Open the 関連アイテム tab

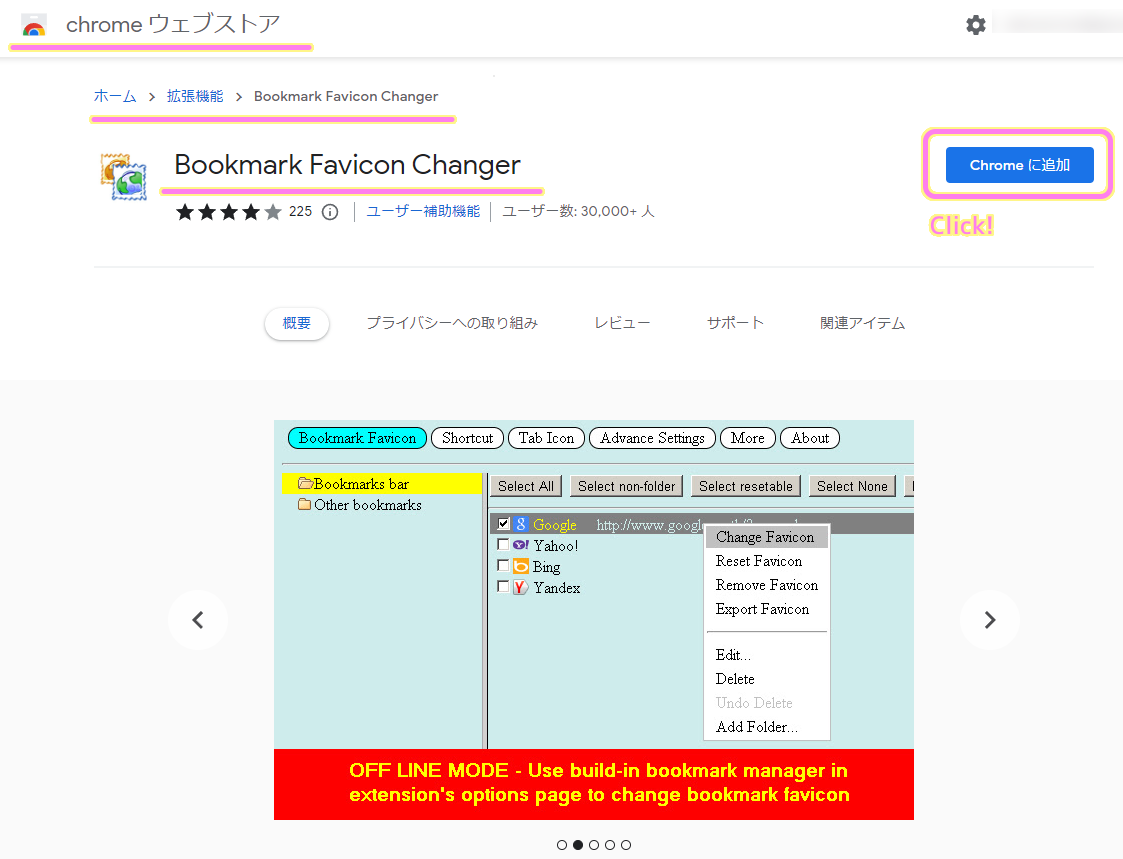pos(862,323)
